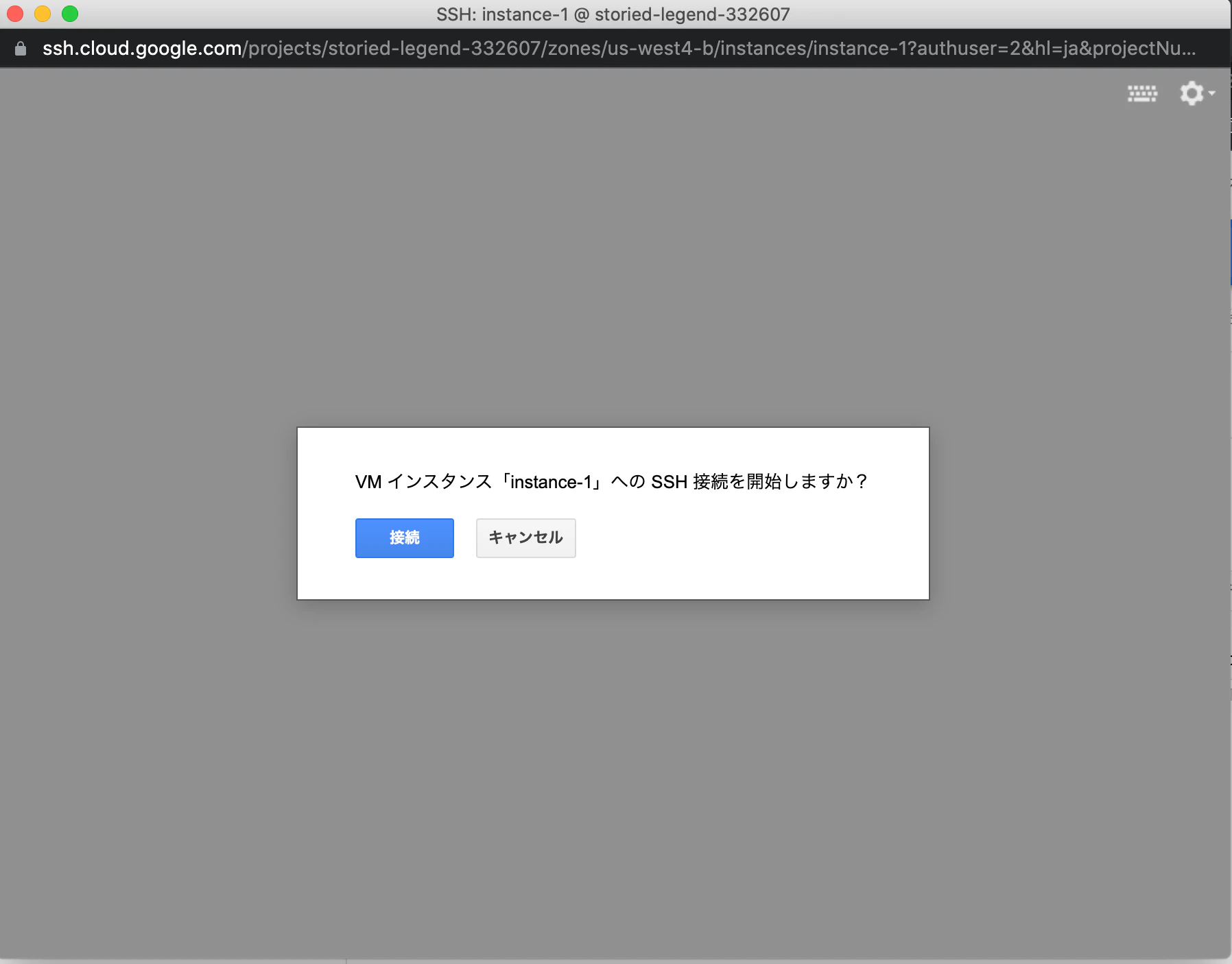The width and height of the screenshot is (1232, 964).
Task: Minimize the window with yellow button
Action: (43, 14)
